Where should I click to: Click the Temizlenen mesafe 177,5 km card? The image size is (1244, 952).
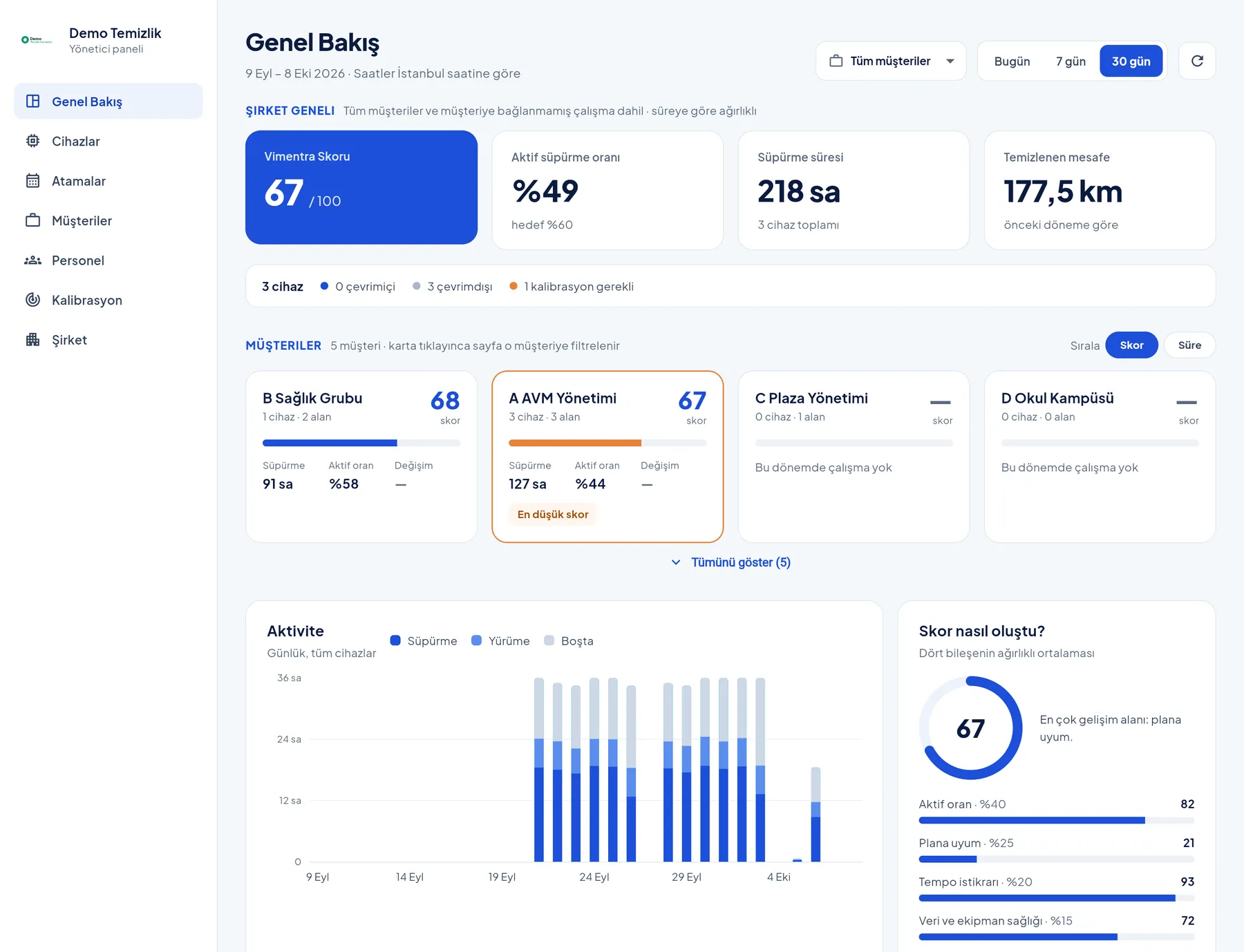coord(1100,190)
